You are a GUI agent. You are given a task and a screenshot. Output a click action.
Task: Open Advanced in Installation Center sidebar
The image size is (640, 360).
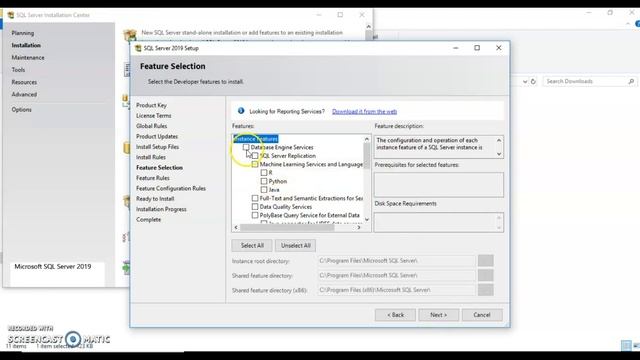tap(24, 94)
